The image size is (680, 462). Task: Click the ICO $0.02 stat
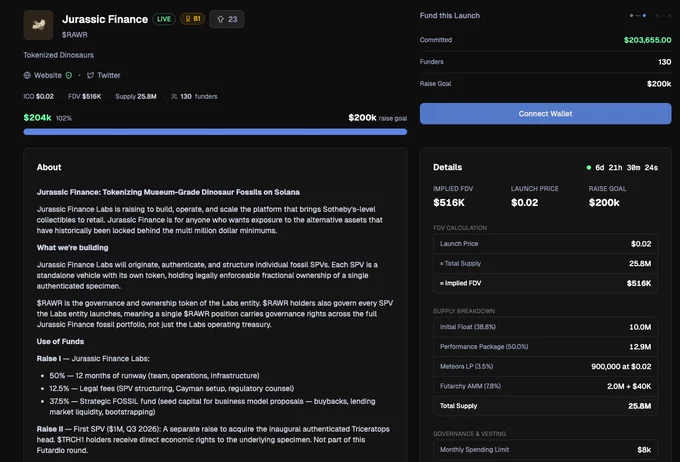click(x=39, y=96)
